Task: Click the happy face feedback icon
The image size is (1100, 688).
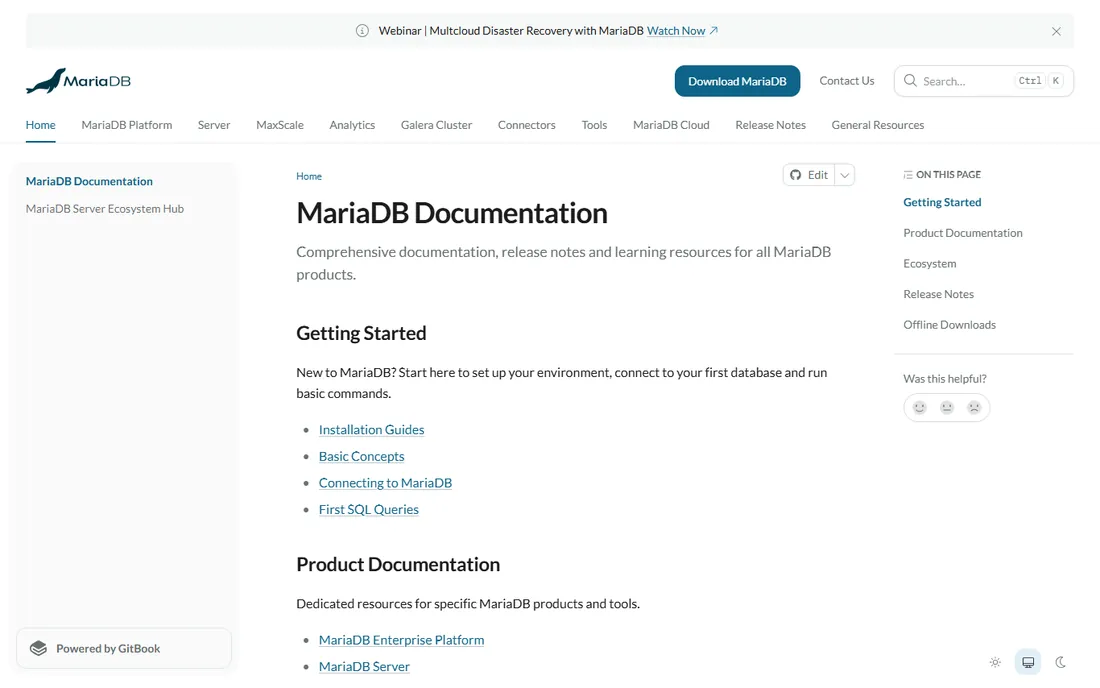Action: (920, 407)
